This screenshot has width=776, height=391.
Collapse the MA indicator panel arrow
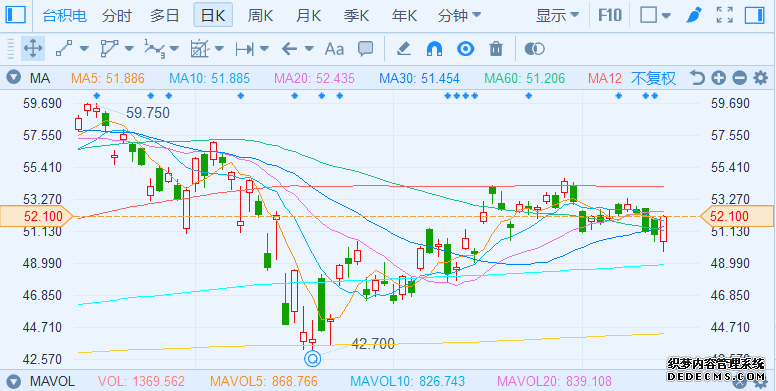coord(13,78)
